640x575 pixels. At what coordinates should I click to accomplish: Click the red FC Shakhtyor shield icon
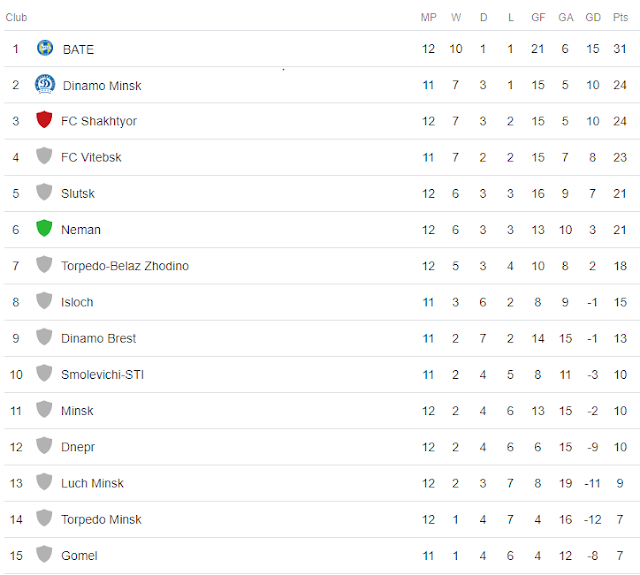click(44, 120)
